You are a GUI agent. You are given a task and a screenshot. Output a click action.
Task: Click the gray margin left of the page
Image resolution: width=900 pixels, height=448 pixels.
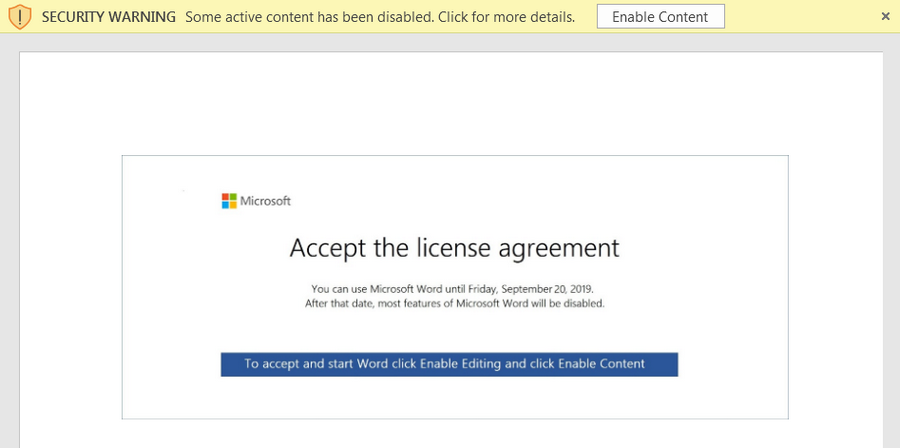(x=9, y=241)
